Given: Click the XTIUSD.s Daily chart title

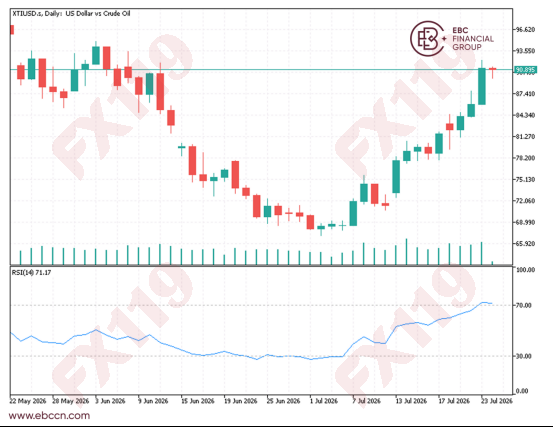Looking at the screenshot, I should (71, 13).
